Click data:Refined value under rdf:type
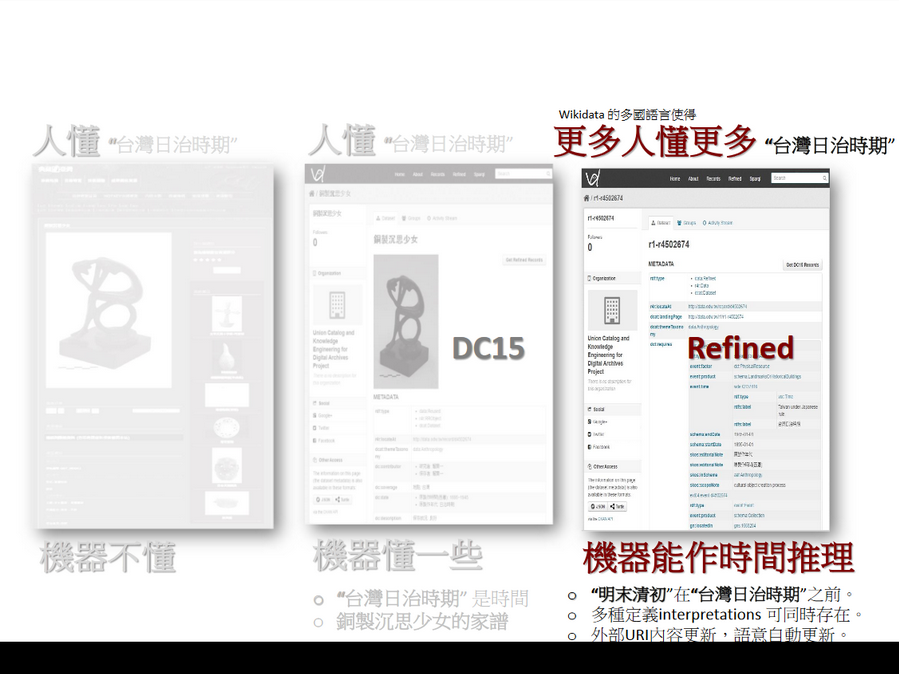This screenshot has width=899, height=674. [x=705, y=279]
